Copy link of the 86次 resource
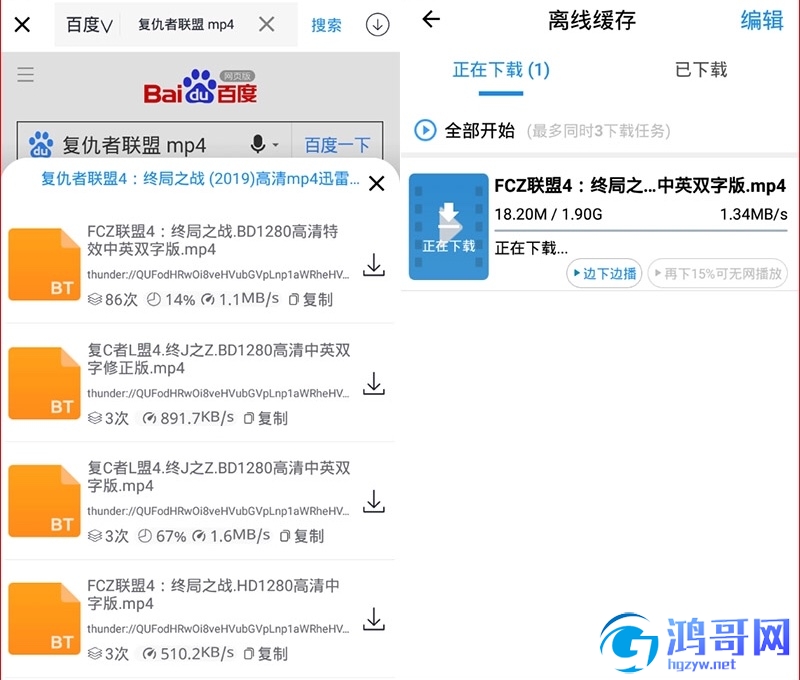 pyautogui.click(x=311, y=299)
